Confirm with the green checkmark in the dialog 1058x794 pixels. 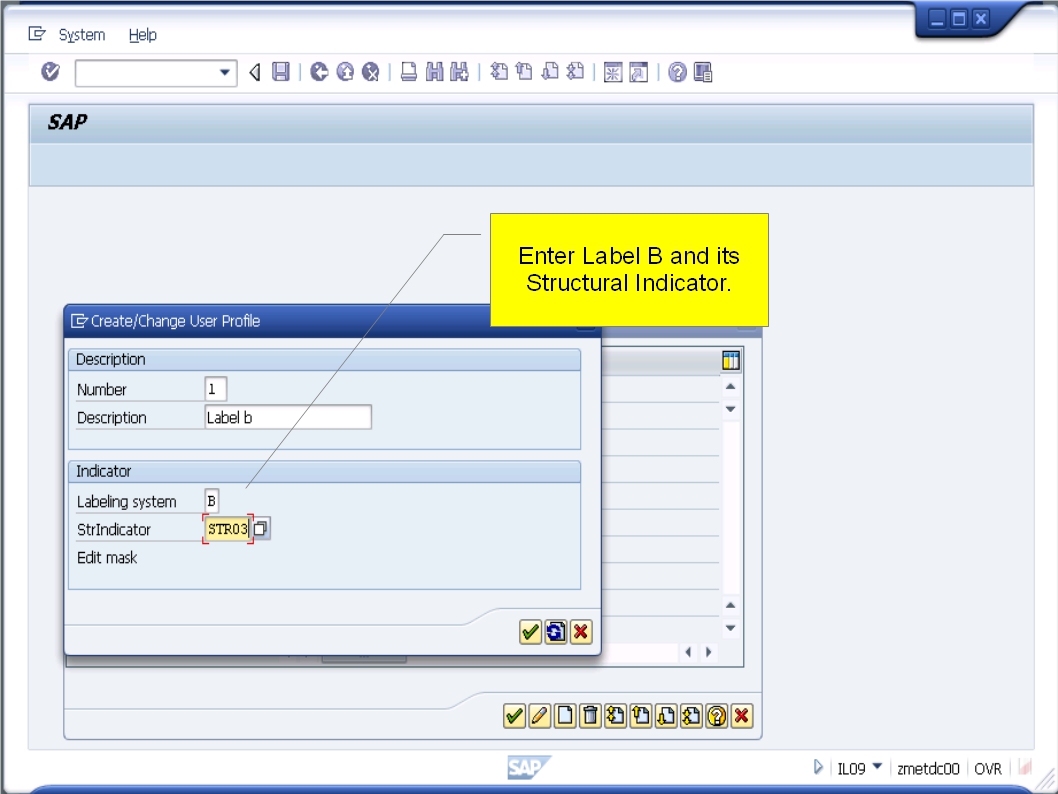pos(530,631)
